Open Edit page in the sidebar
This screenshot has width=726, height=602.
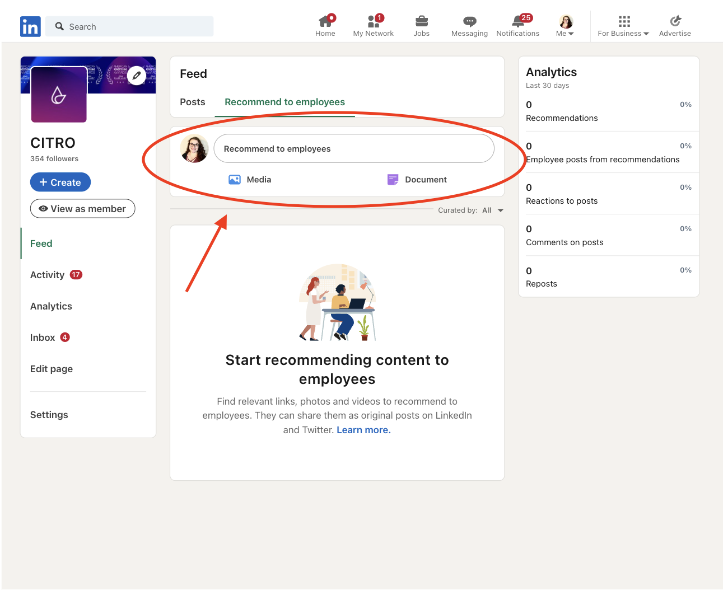click(51, 369)
